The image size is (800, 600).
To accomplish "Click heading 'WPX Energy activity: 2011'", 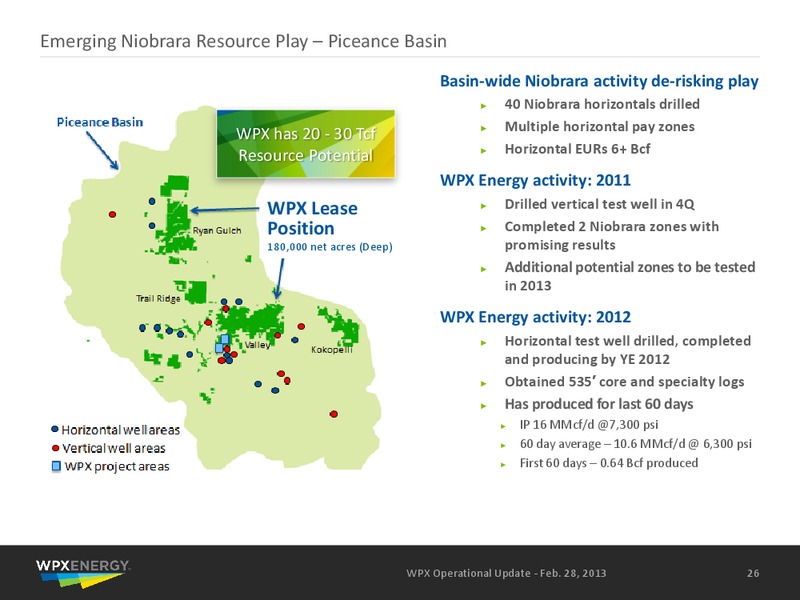I will pyautogui.click(x=535, y=180).
